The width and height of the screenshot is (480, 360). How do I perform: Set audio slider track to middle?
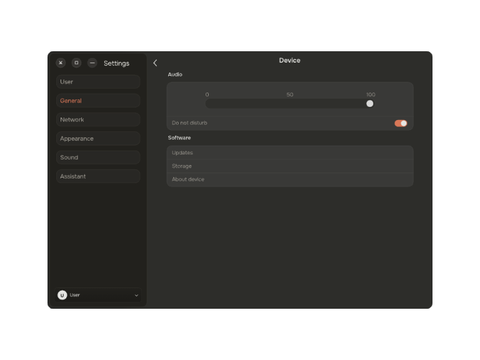(x=289, y=104)
